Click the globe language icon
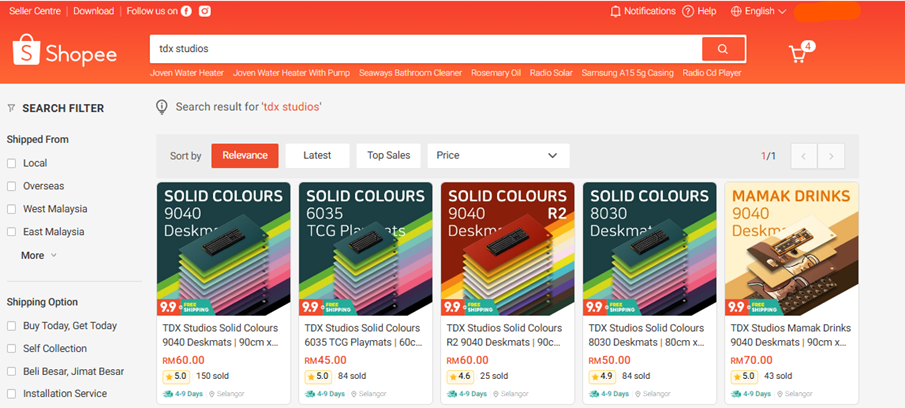Image resolution: width=905 pixels, height=408 pixels. click(736, 12)
